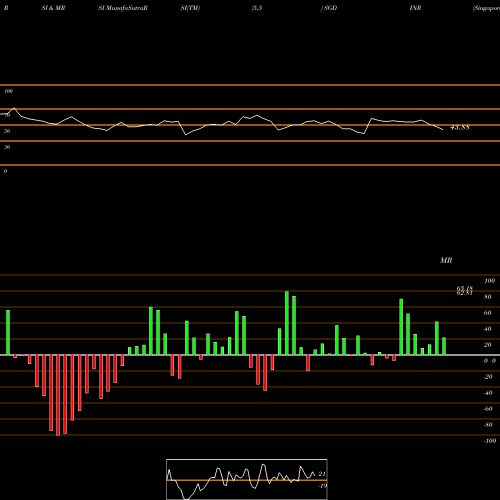This screenshot has height=500, width=500.
Task: Click the '-60' label on MR axis
Action: (488, 409)
